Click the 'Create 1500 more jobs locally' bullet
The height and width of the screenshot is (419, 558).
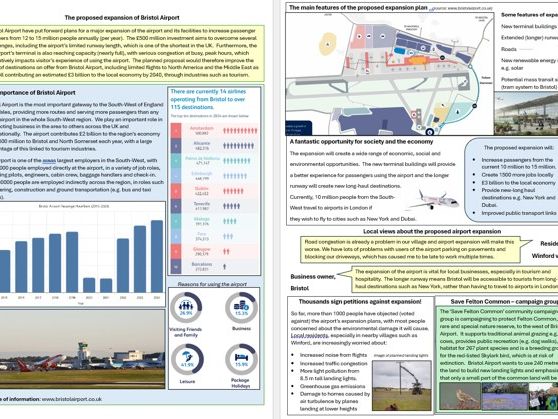[517, 175]
